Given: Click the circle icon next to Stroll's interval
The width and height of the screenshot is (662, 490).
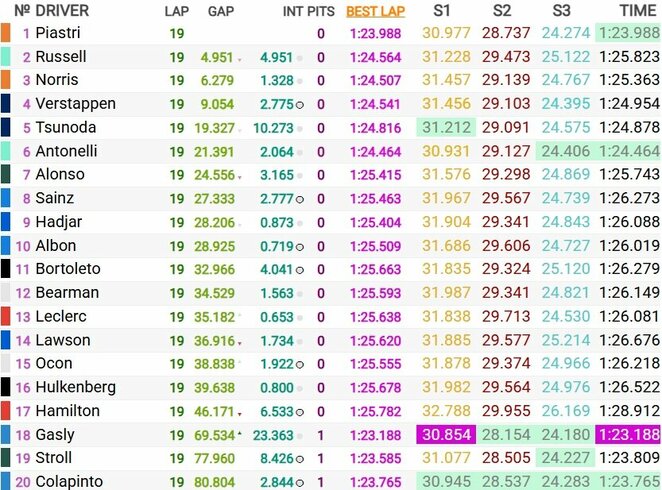Looking at the screenshot, I should [301, 459].
